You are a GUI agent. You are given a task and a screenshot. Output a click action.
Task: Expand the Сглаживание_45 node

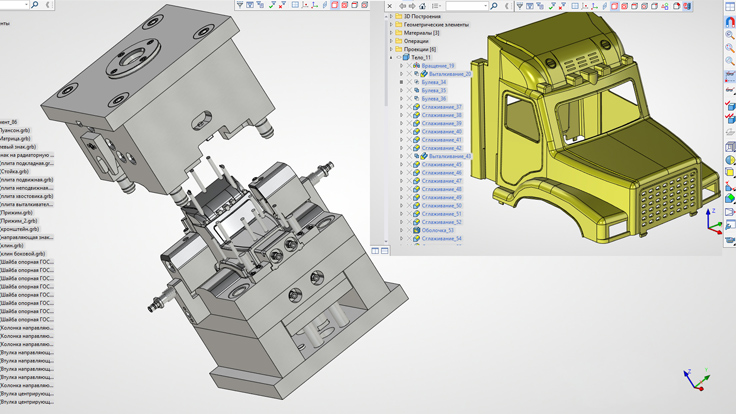pos(401,164)
